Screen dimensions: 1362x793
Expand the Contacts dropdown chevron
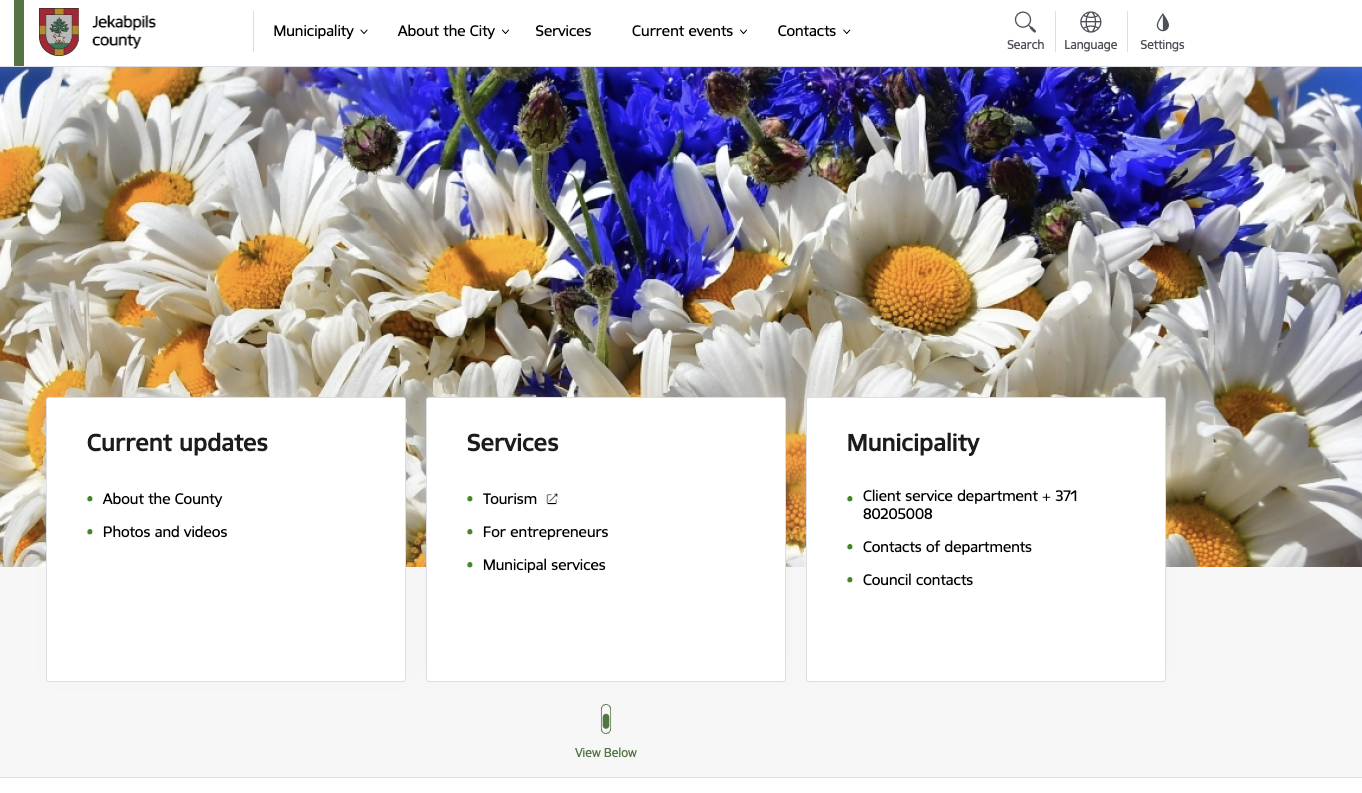[846, 31]
